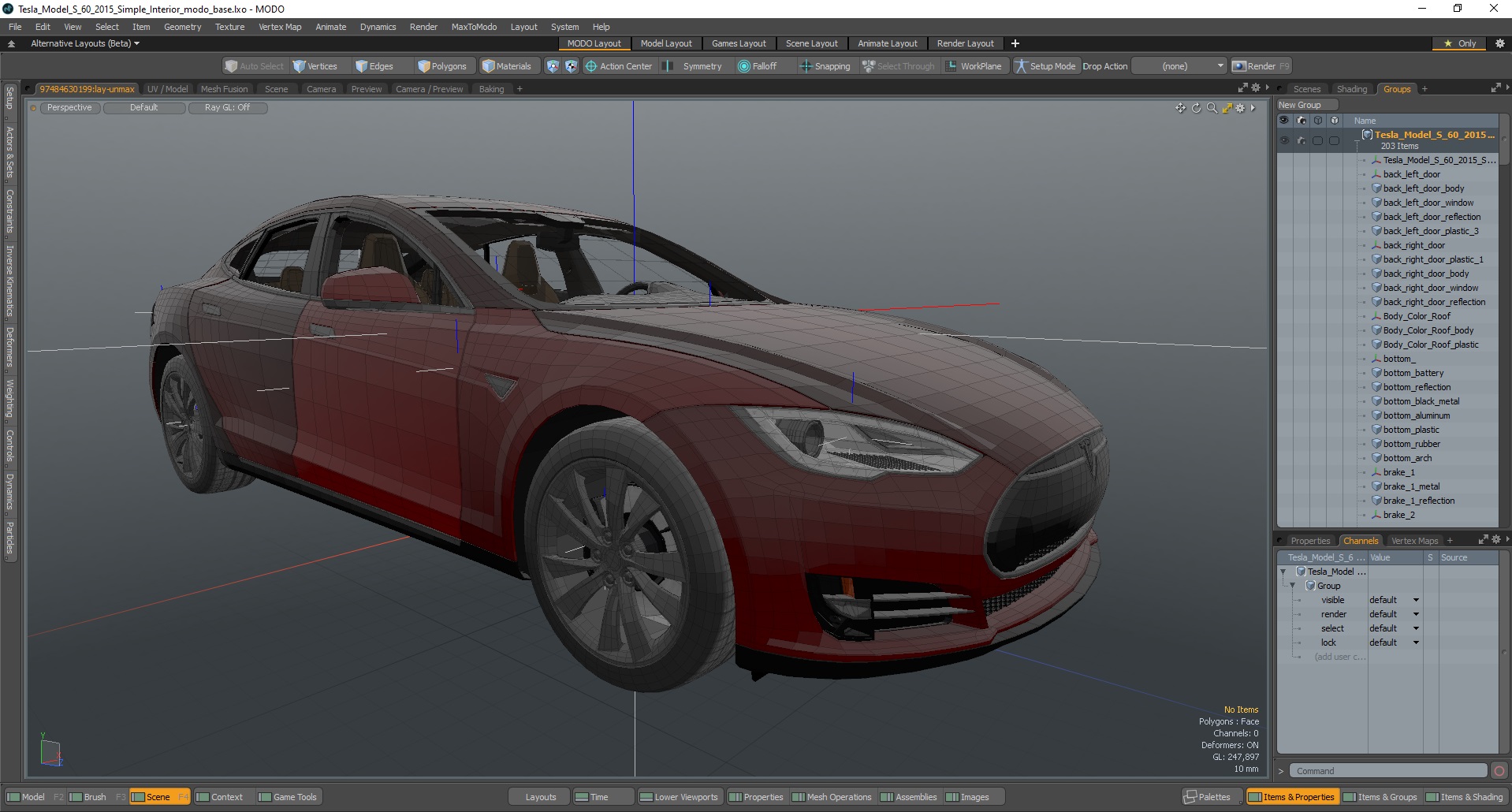Click the Command input field

tap(1389, 771)
